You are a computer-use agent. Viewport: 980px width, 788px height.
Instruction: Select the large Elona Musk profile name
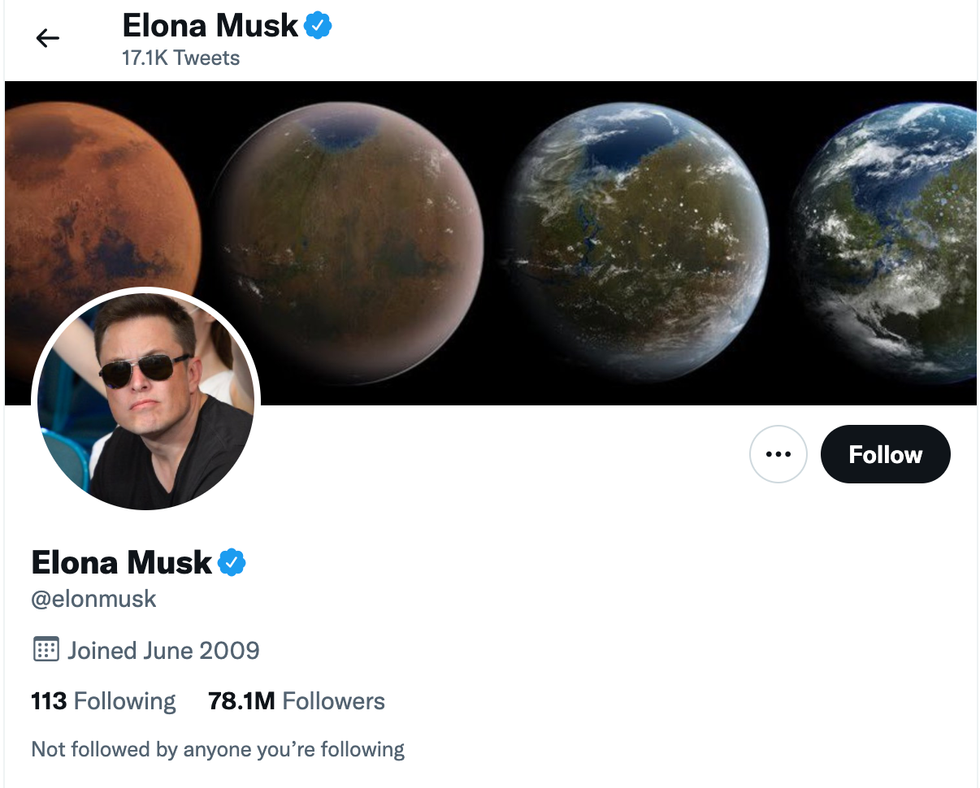[122, 562]
